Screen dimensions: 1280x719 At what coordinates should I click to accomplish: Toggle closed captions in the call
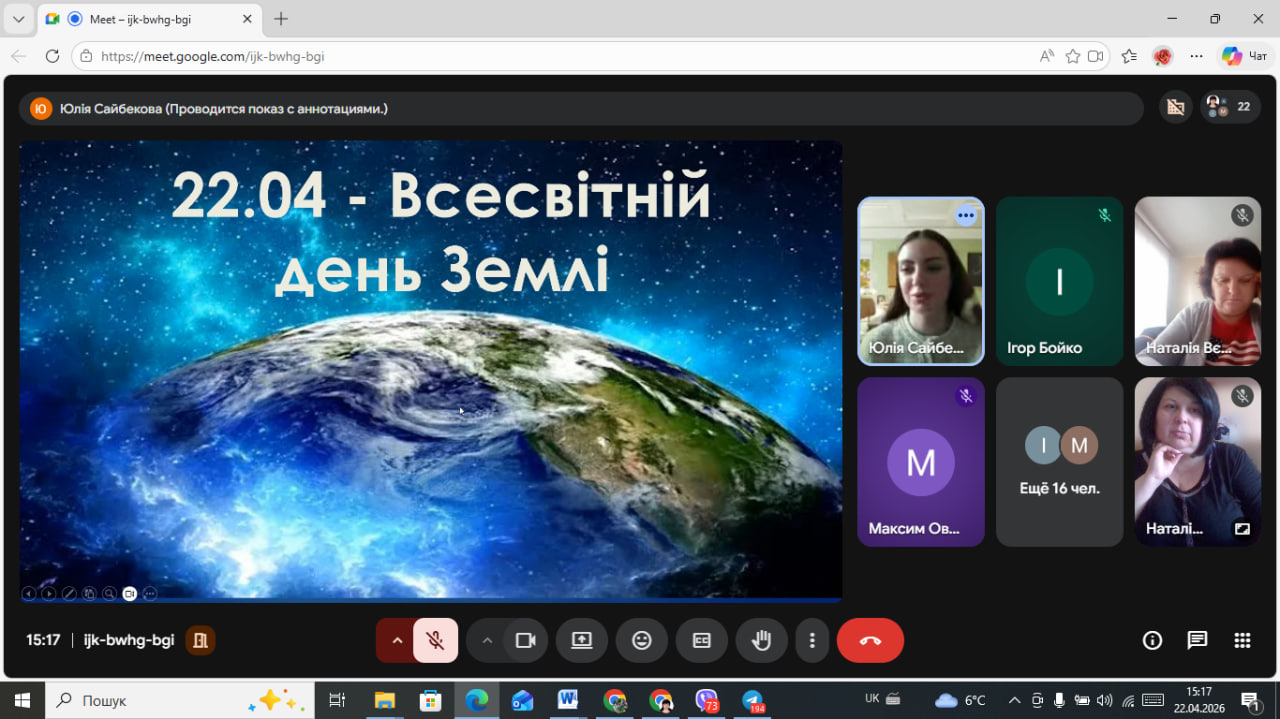point(702,641)
